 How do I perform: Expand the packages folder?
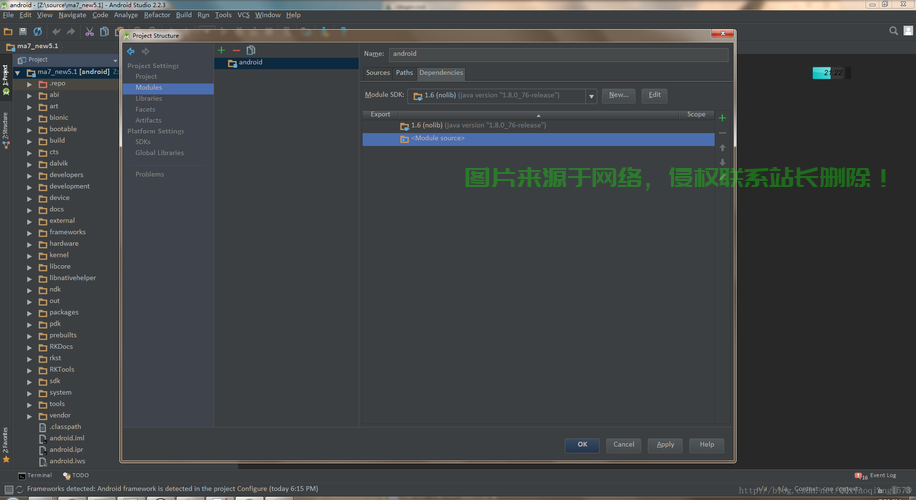(x=29, y=312)
